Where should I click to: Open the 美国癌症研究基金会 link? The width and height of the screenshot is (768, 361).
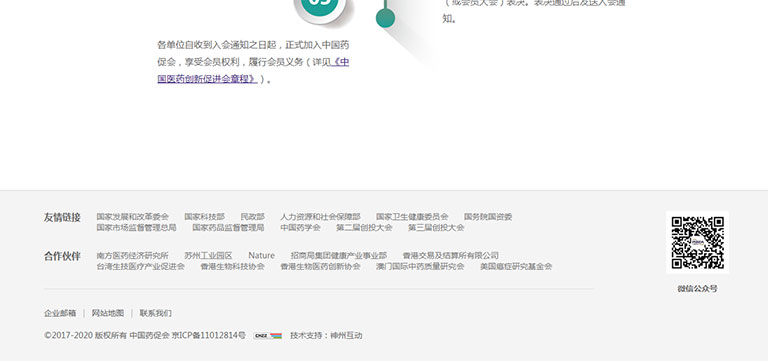click(516, 266)
